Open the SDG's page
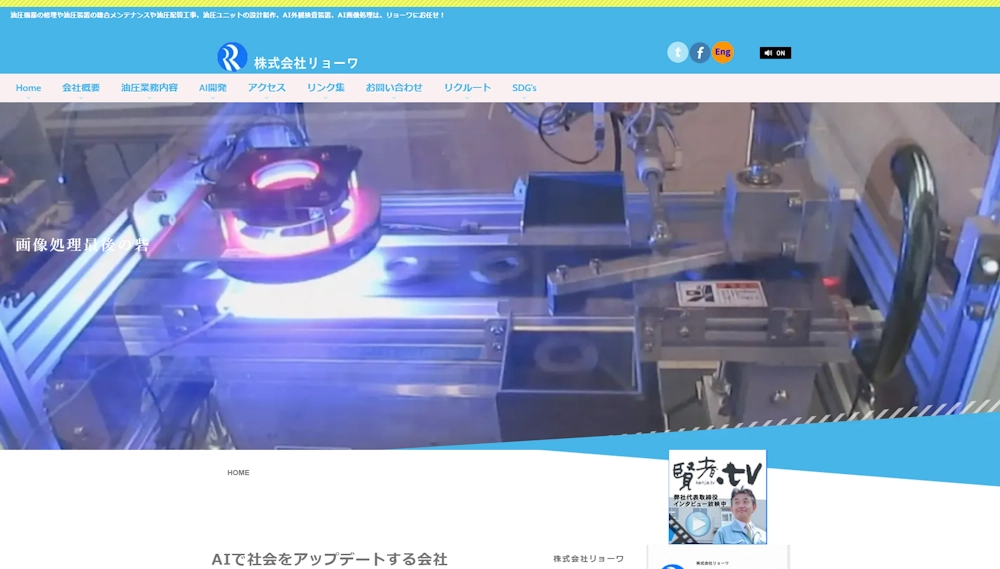 pyautogui.click(x=524, y=88)
